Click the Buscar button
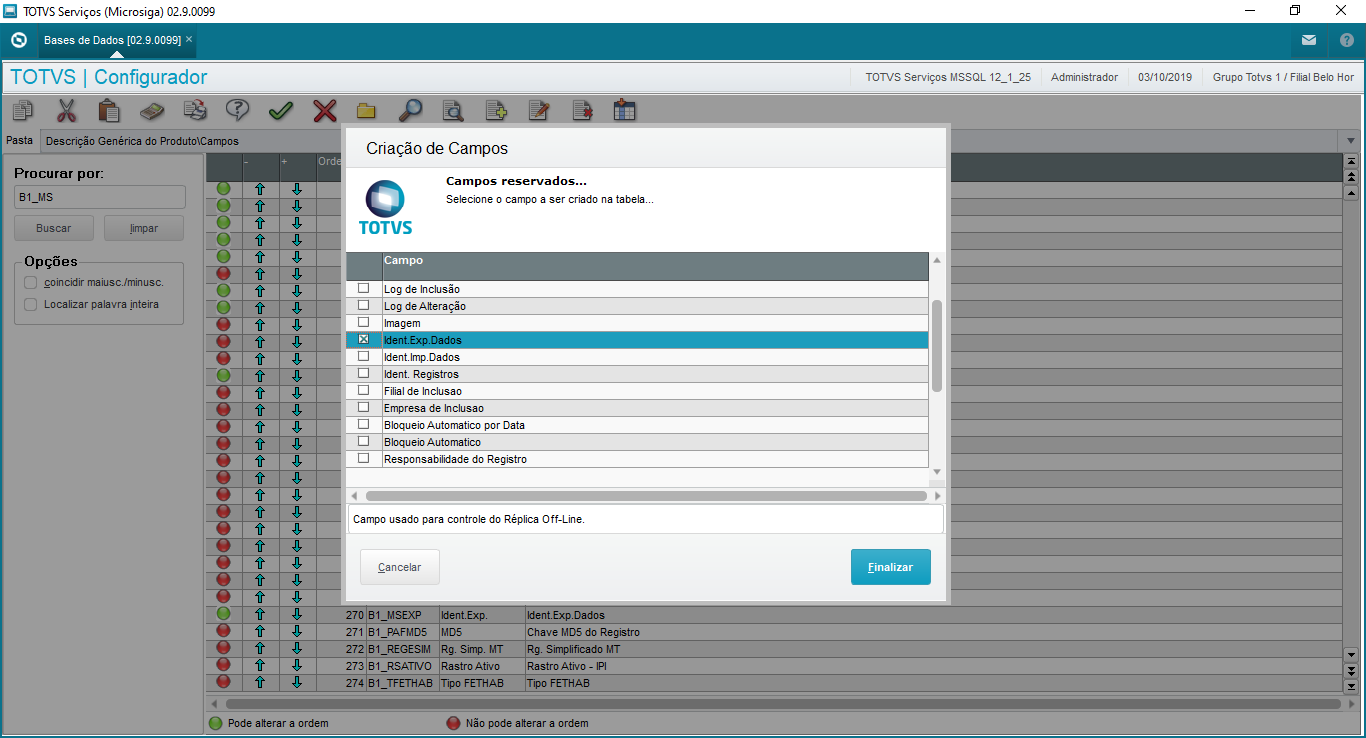Image resolution: width=1366 pixels, height=738 pixels. [53, 228]
